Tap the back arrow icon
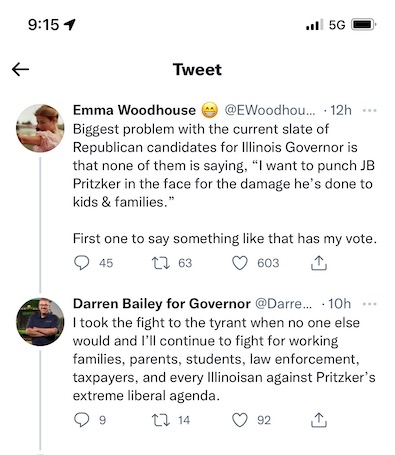This screenshot has width=395, height=455. [x=20, y=69]
